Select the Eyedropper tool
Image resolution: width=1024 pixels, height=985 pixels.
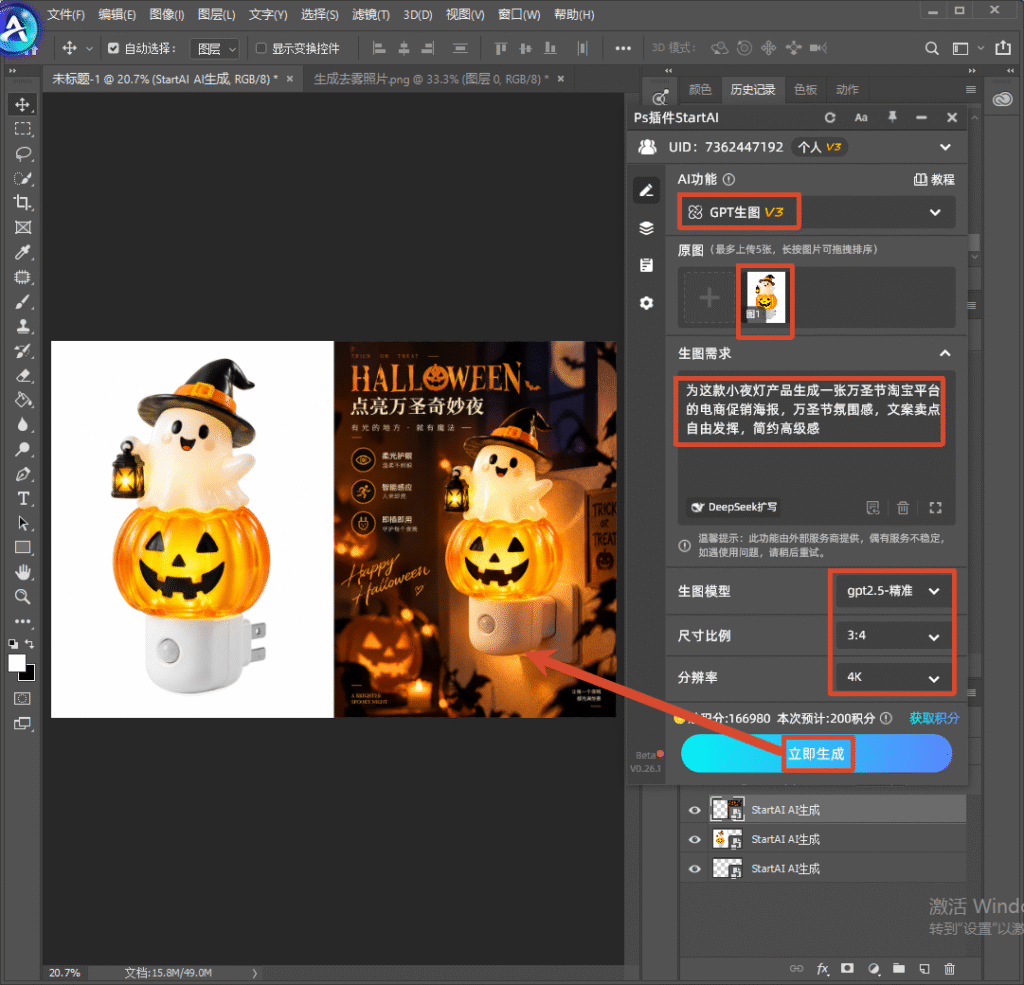point(23,252)
